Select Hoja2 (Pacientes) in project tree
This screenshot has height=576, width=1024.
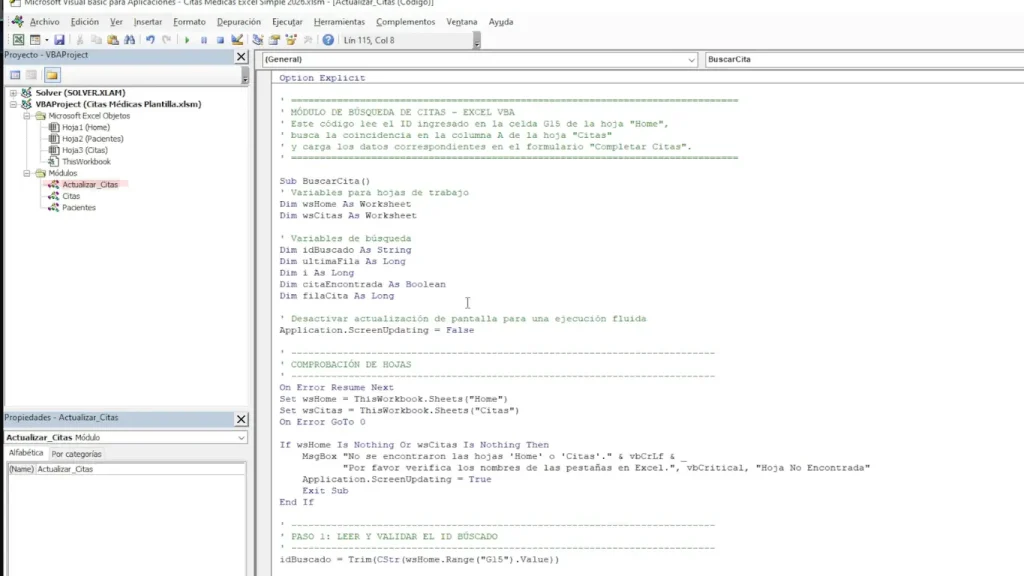93,138
